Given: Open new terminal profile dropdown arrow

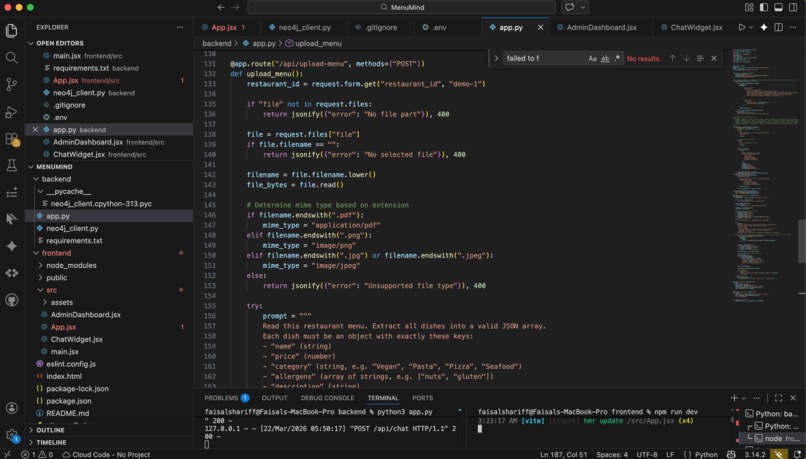Looking at the screenshot, I should (744, 398).
